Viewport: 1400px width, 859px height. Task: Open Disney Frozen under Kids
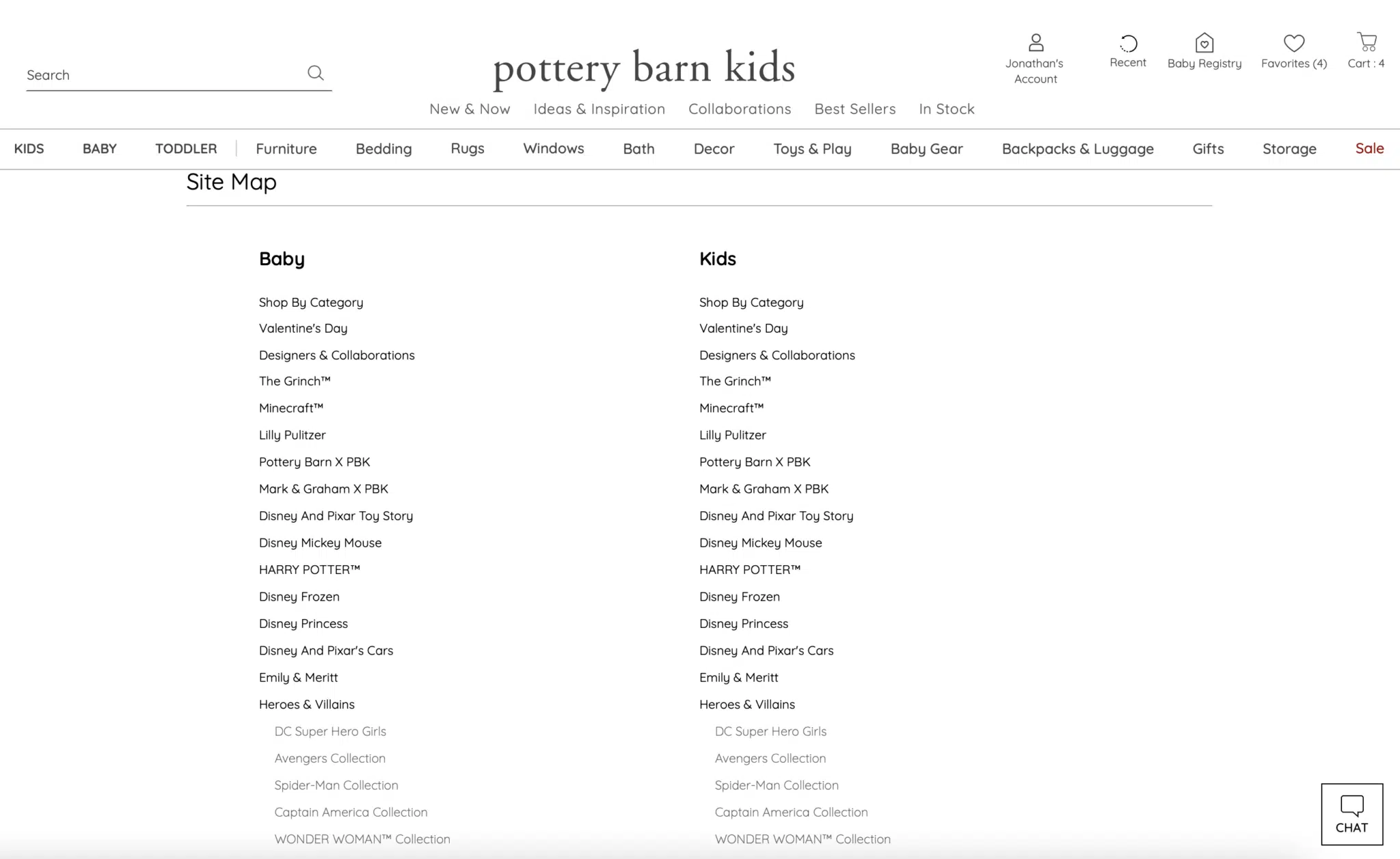(x=739, y=597)
